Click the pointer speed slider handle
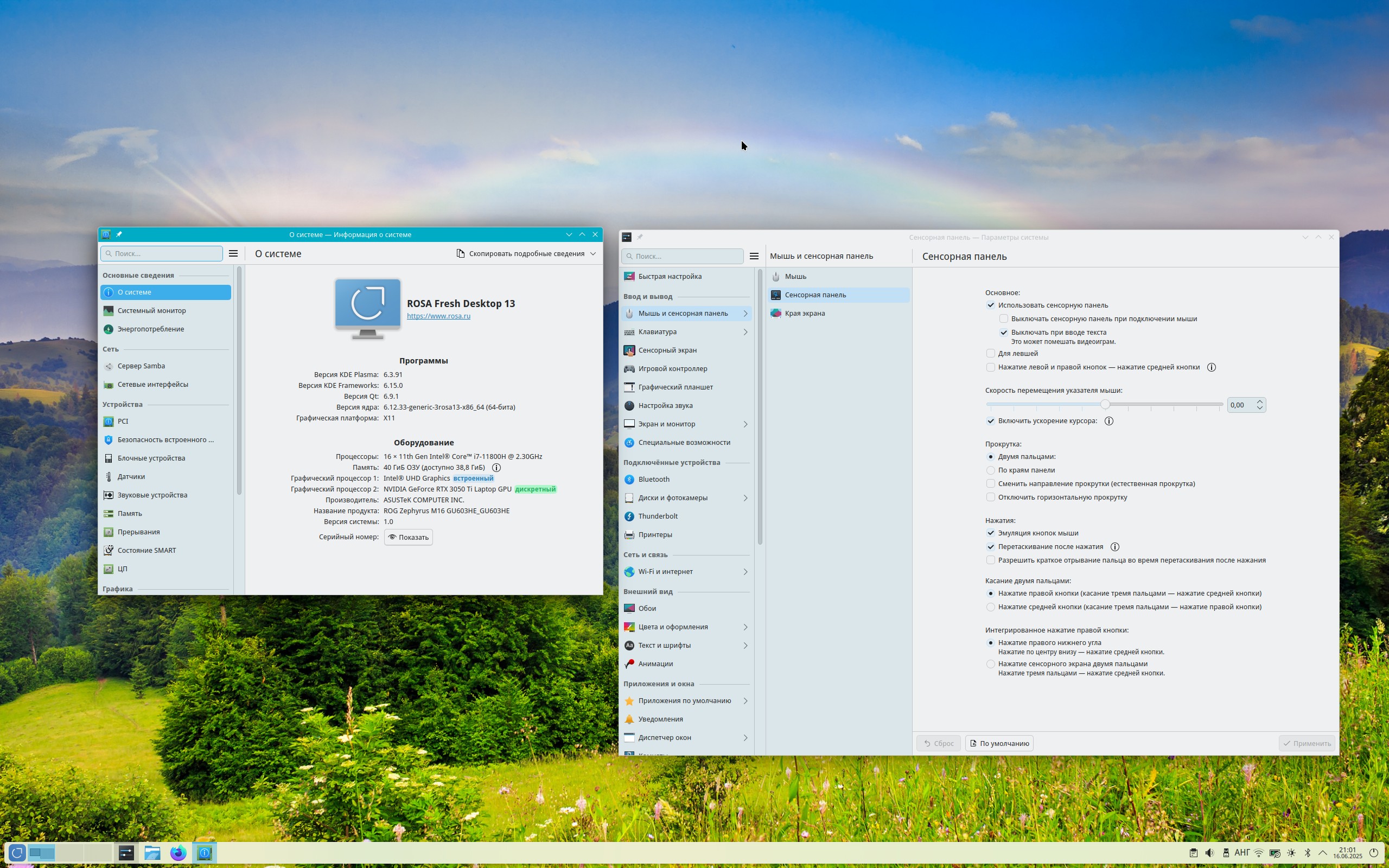The image size is (1389, 868). pyautogui.click(x=1105, y=405)
